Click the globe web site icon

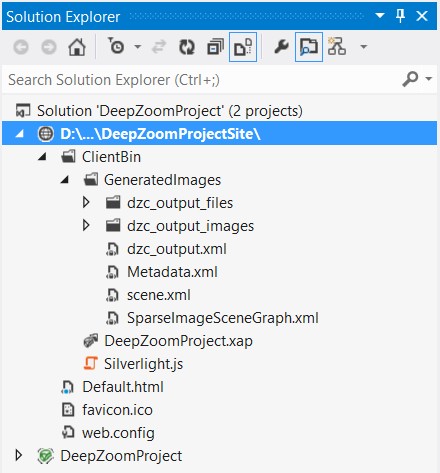tap(46, 134)
